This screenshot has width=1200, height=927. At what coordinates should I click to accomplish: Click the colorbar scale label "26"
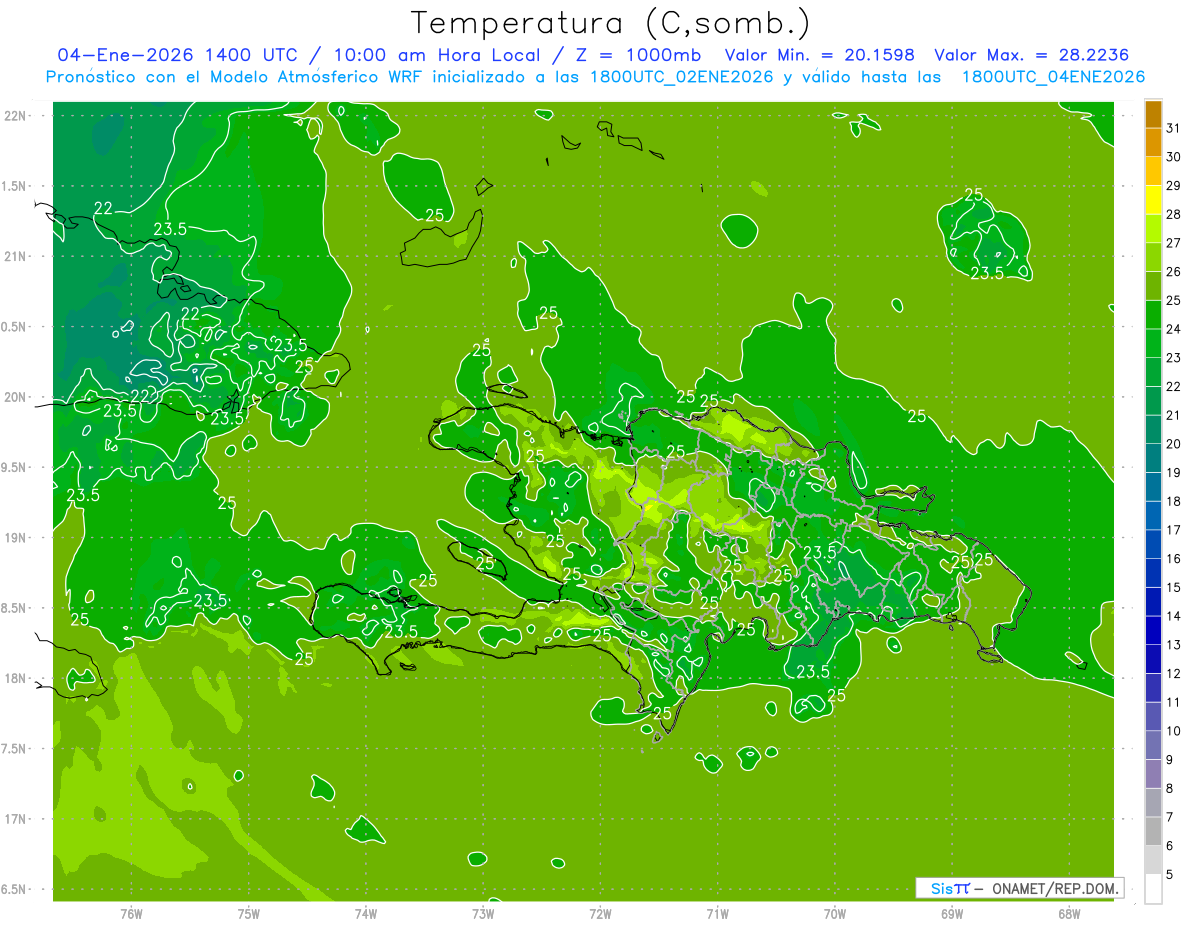[1174, 271]
